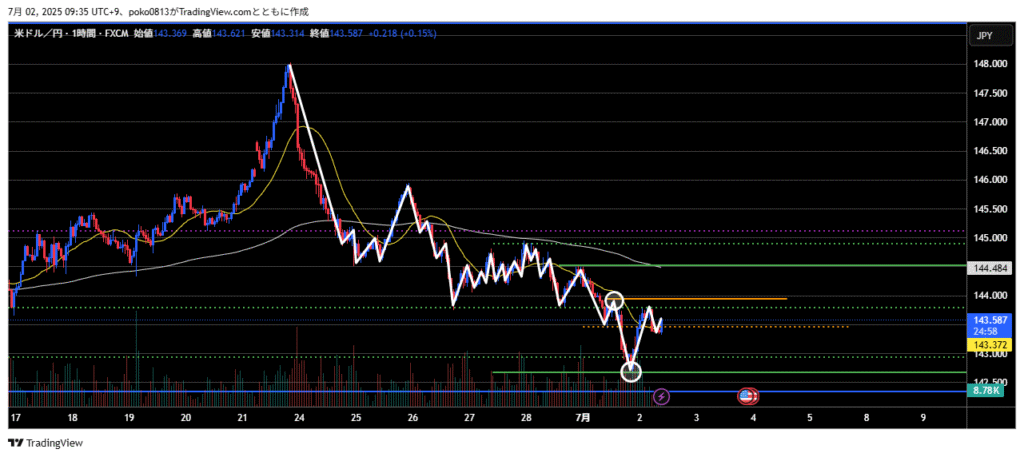Click the purple lightning event icon
Viewport: 1024px width, 457px height.
pos(661,397)
